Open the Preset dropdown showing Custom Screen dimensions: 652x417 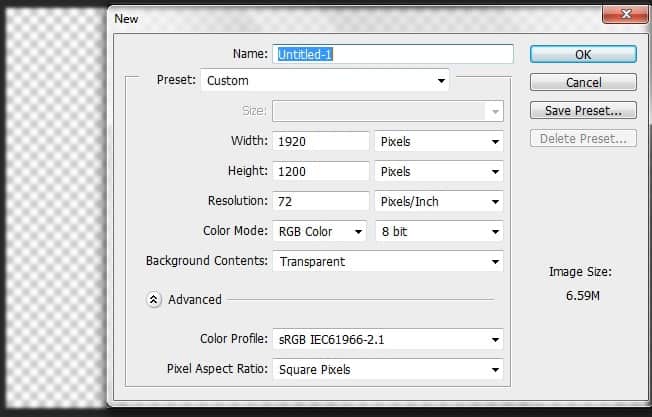(325, 80)
